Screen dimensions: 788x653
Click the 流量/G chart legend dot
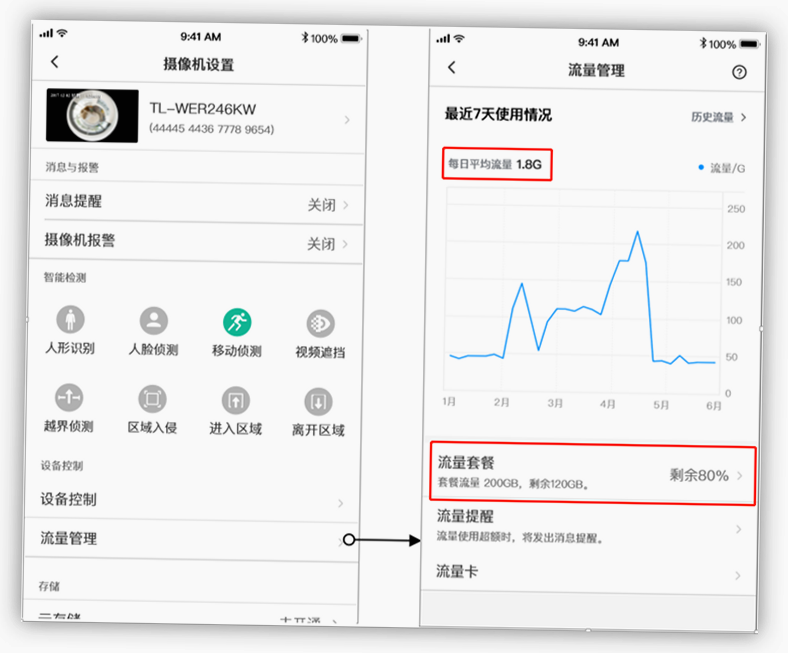pyautogui.click(x=701, y=167)
